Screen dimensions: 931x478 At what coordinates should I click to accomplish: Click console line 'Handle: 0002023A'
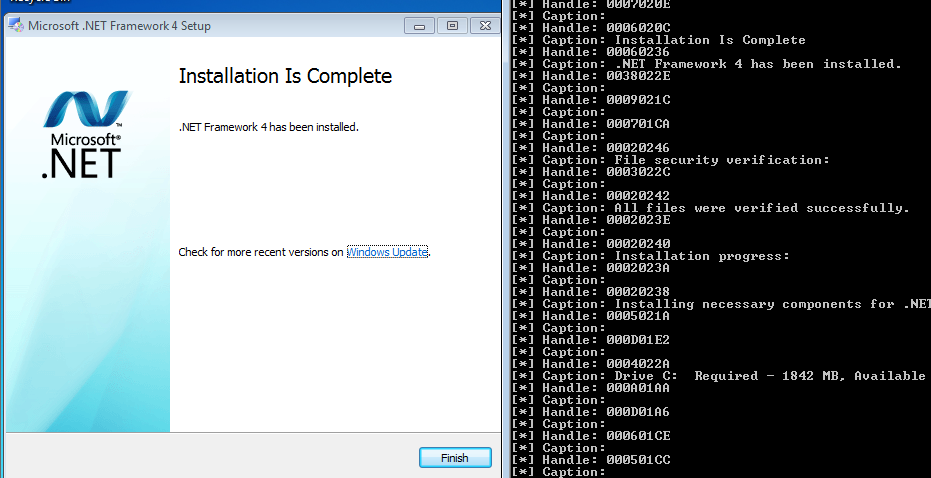(x=591, y=268)
